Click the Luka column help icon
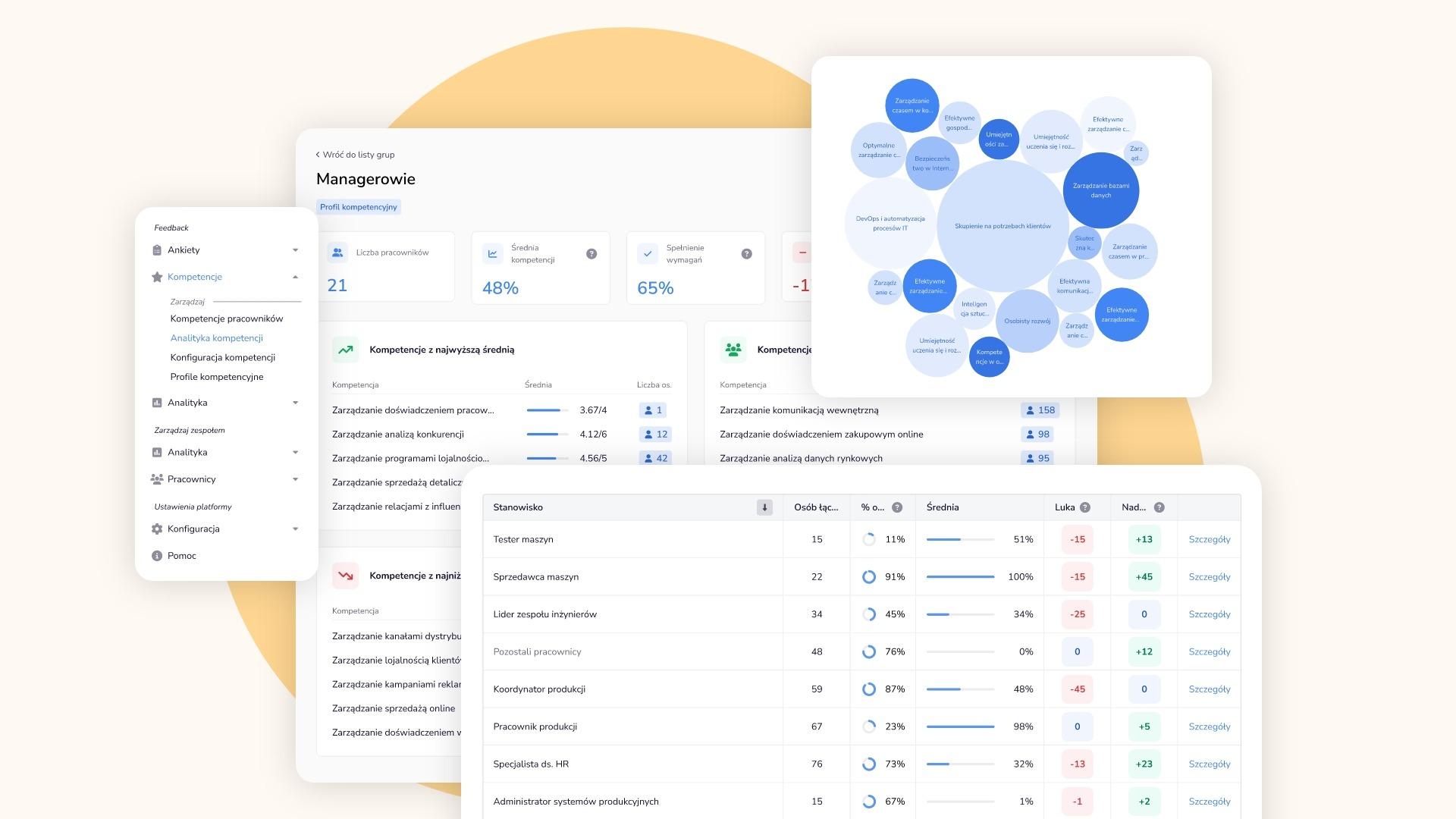1456x819 pixels. [1085, 507]
